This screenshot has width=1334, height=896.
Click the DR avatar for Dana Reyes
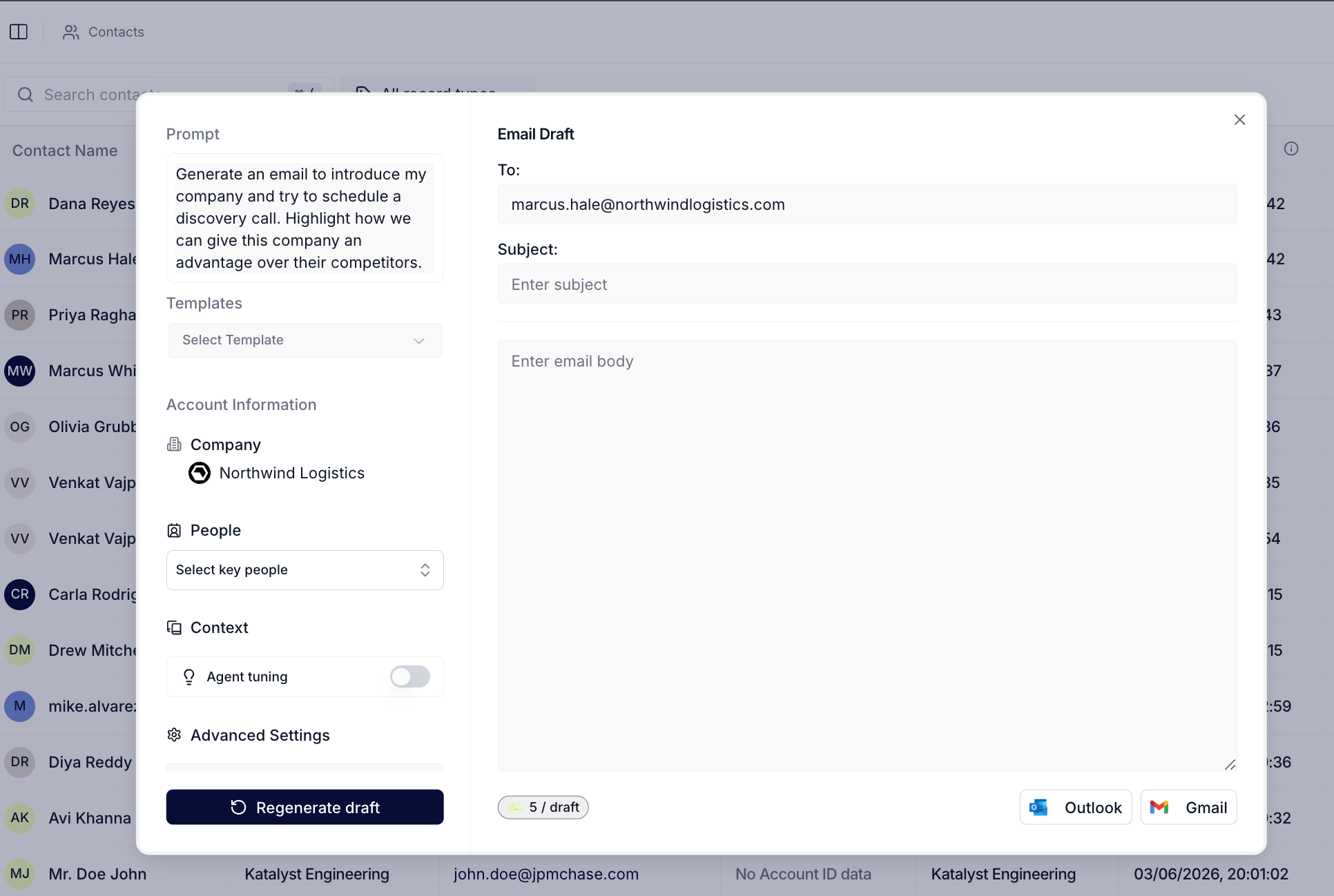(x=20, y=204)
